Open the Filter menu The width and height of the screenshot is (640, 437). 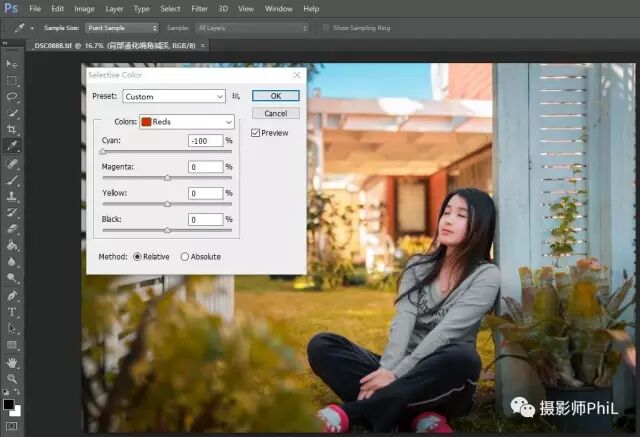tap(200, 9)
